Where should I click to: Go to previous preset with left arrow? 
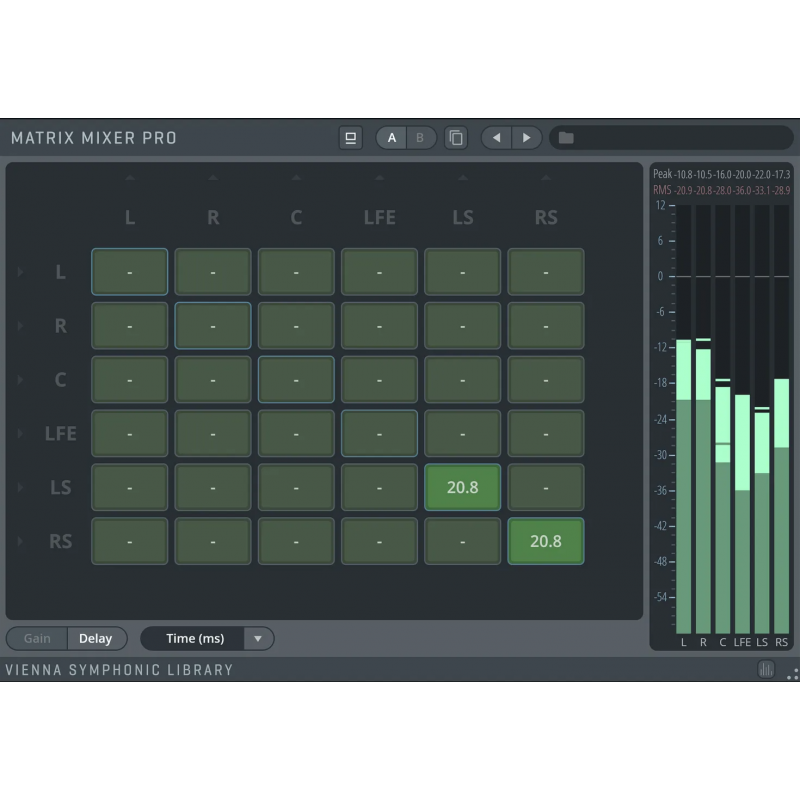pos(496,138)
